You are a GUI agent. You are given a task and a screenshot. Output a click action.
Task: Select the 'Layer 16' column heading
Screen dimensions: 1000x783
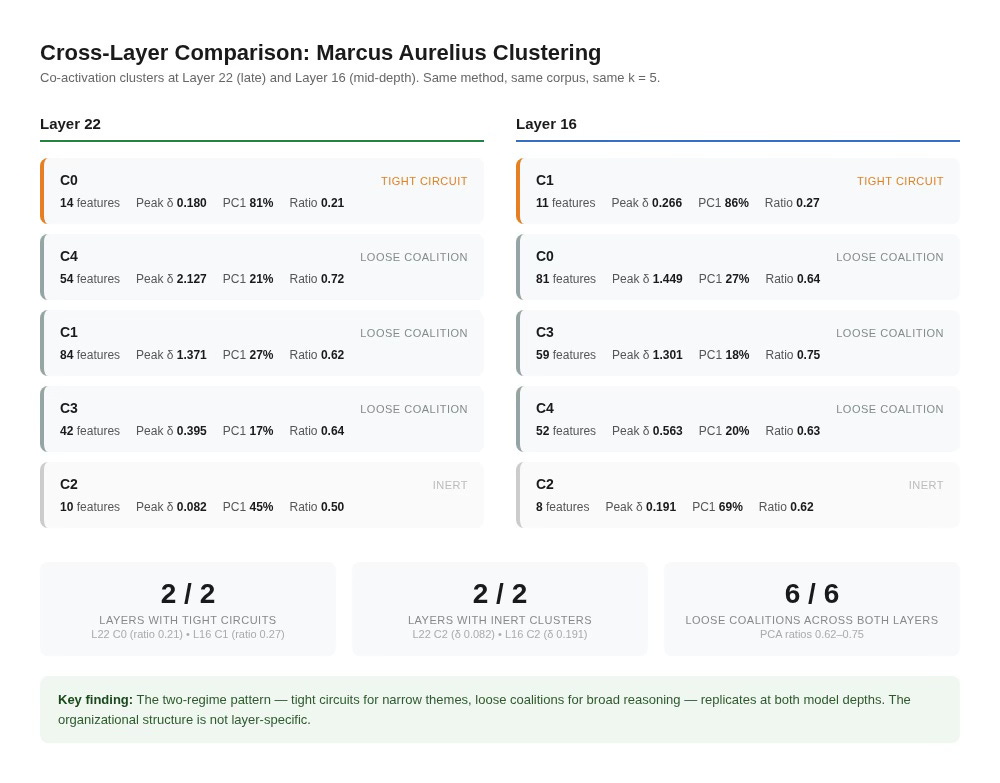tap(546, 124)
